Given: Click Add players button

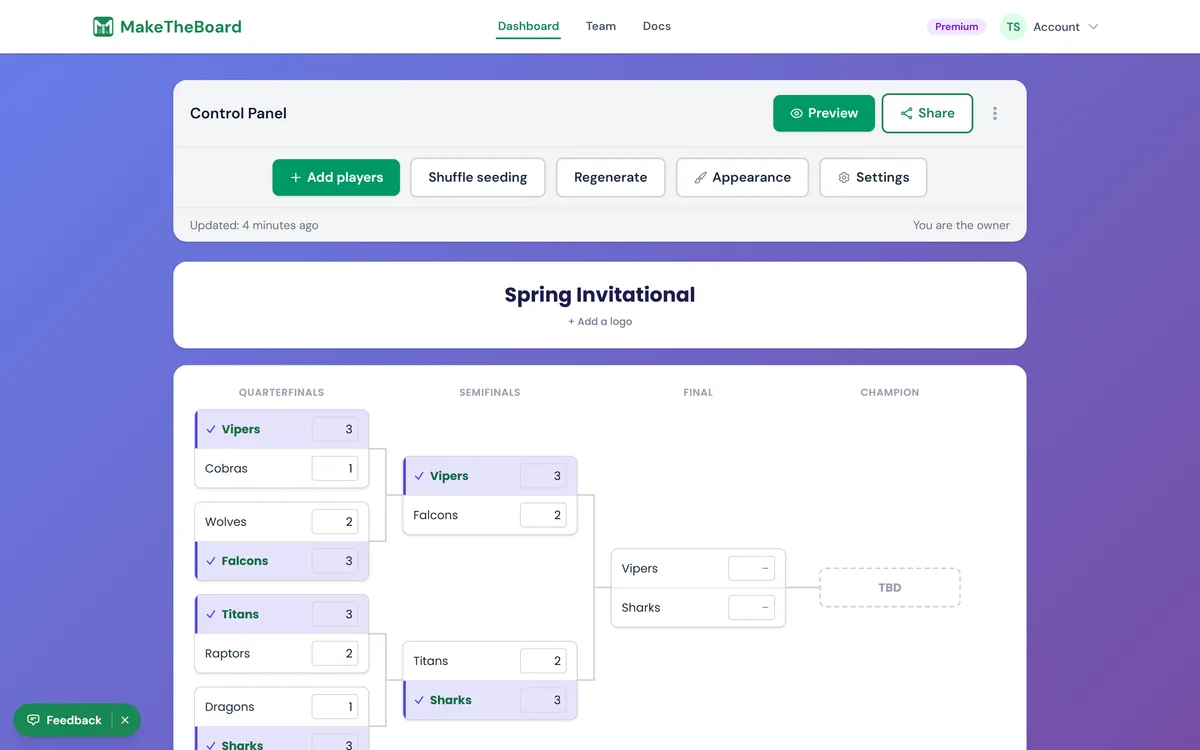Looking at the screenshot, I should point(336,177).
